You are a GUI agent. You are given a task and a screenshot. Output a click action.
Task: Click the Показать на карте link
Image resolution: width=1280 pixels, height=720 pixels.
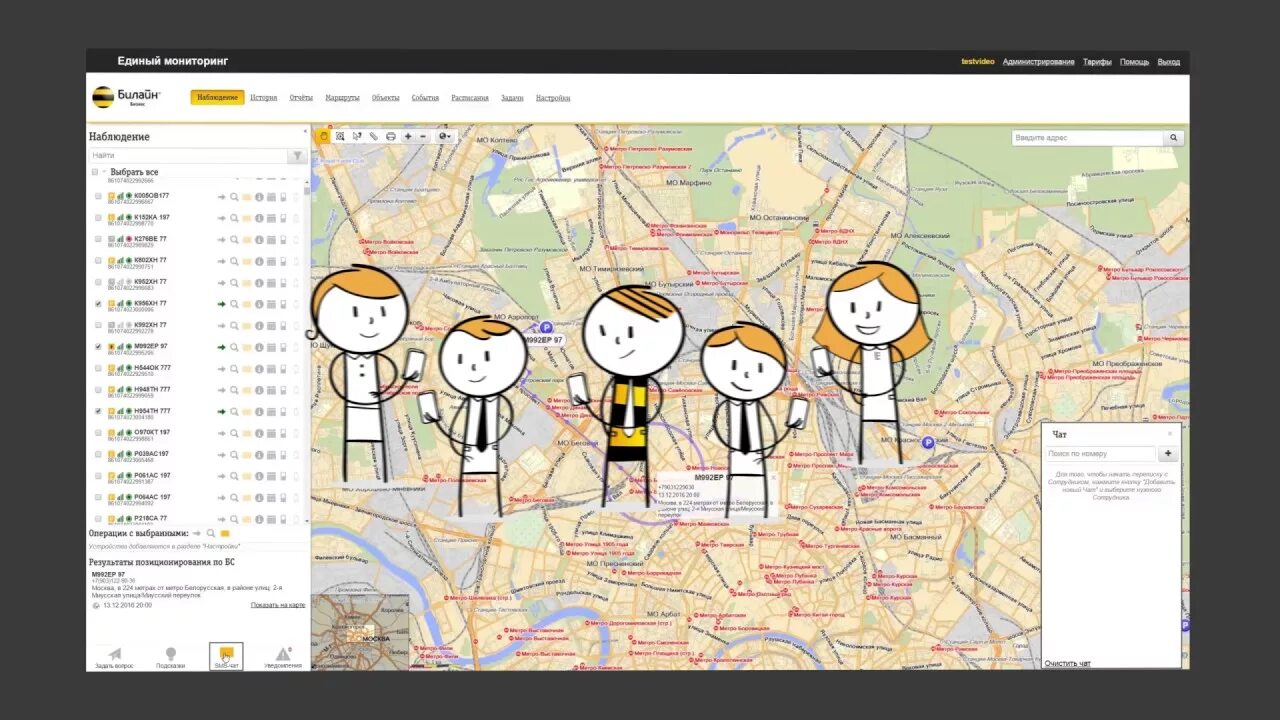278,605
